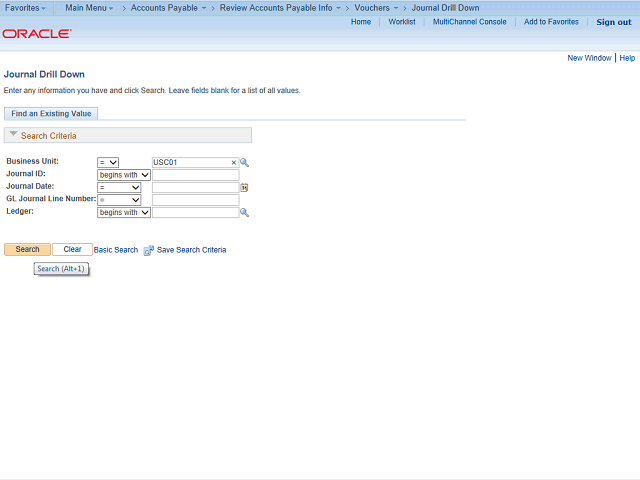Click Save Search Criteria link
This screenshot has width=640, height=480.
coord(191,250)
